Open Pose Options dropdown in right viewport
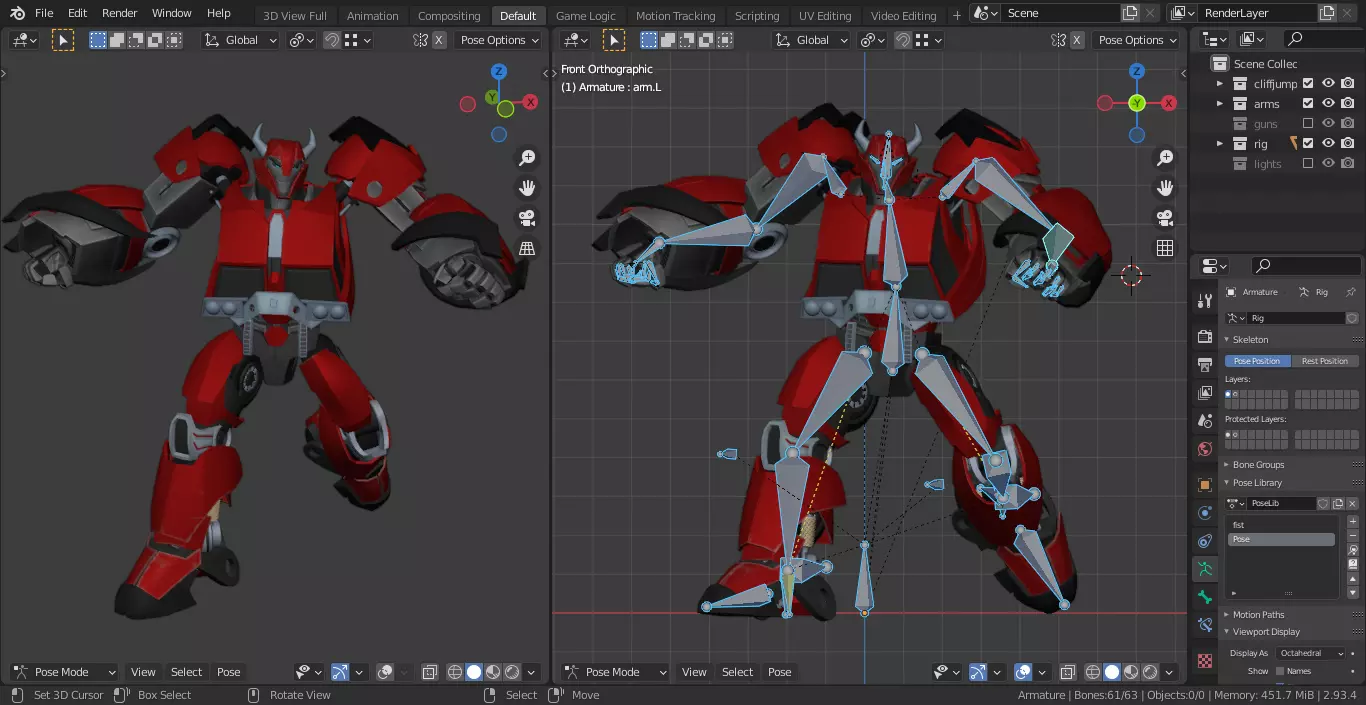 [1137, 40]
